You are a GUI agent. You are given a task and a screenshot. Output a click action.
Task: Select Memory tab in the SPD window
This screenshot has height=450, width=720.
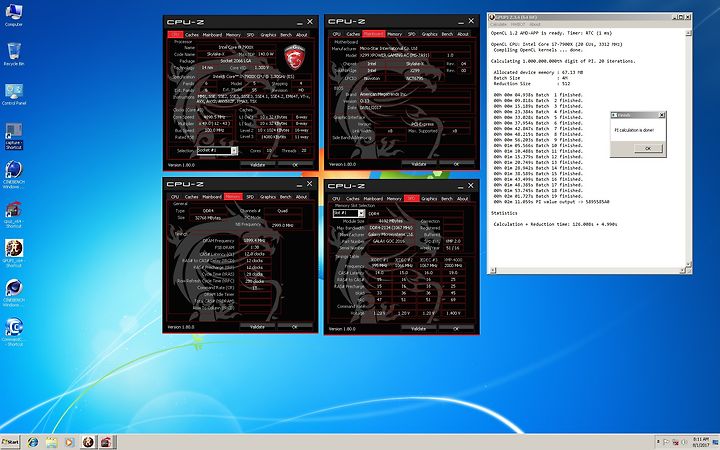[x=394, y=198]
